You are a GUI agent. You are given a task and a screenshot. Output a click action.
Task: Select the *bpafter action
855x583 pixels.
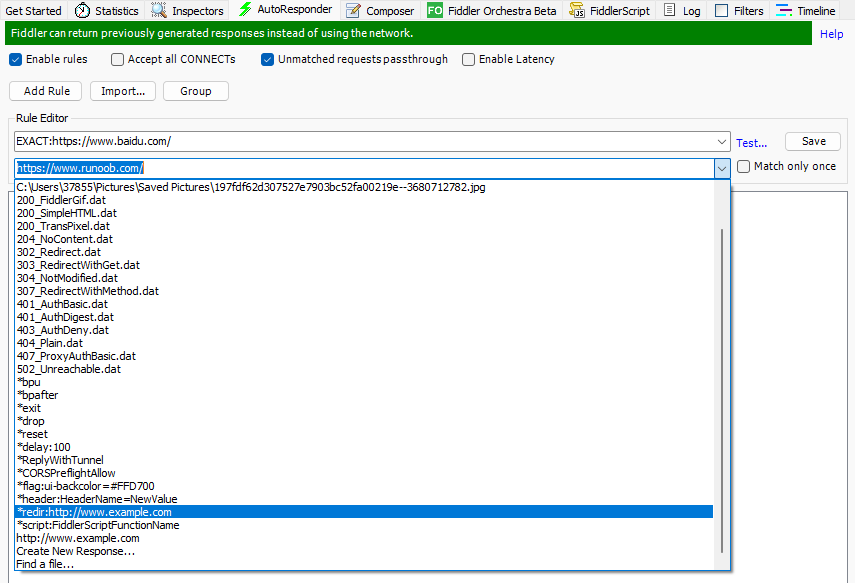(x=364, y=395)
